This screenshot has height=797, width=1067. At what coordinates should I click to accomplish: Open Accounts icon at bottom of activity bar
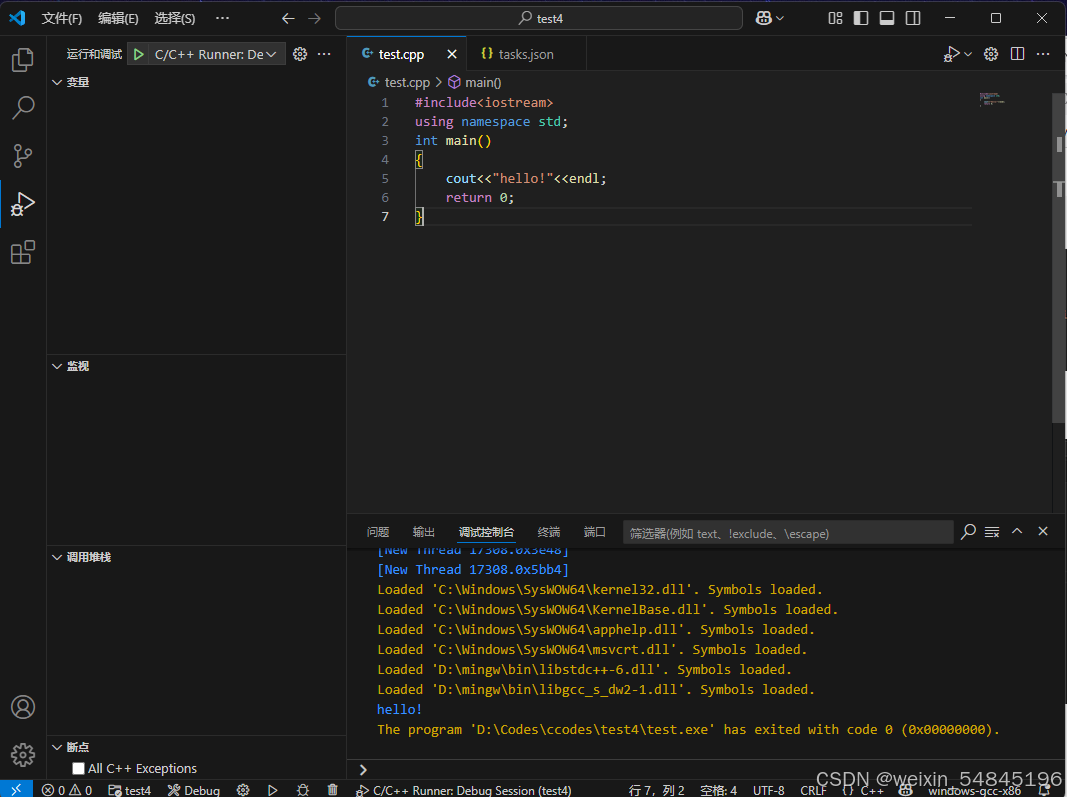click(x=22, y=707)
